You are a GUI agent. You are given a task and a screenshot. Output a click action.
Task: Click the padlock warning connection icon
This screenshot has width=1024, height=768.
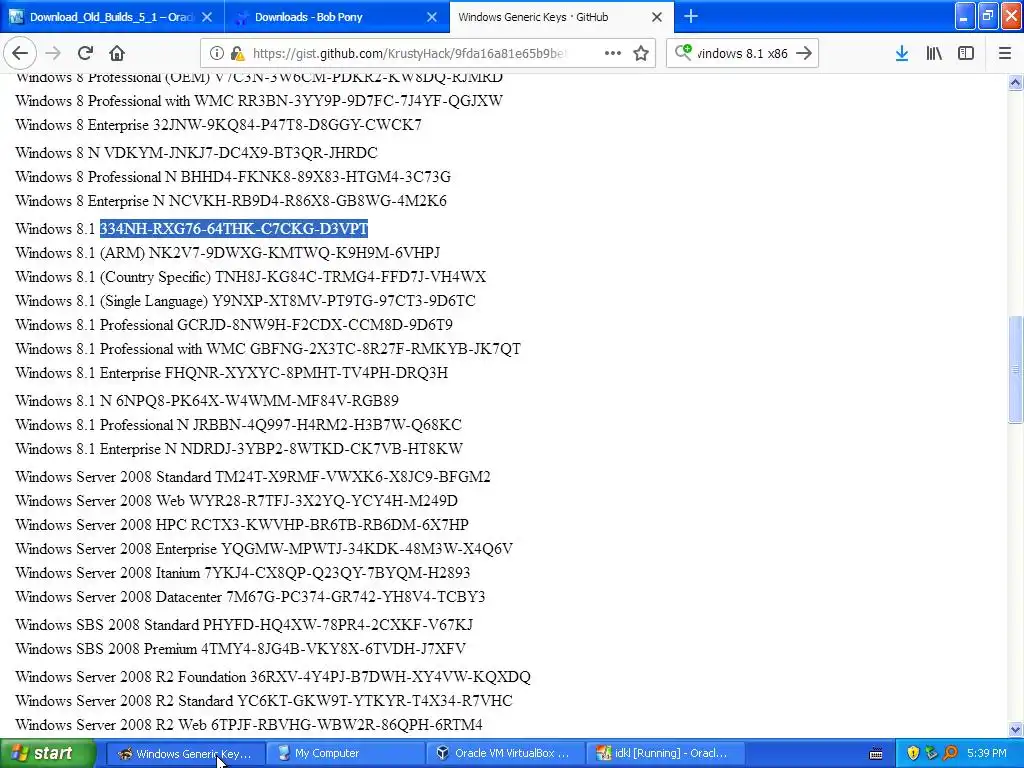tap(238, 53)
